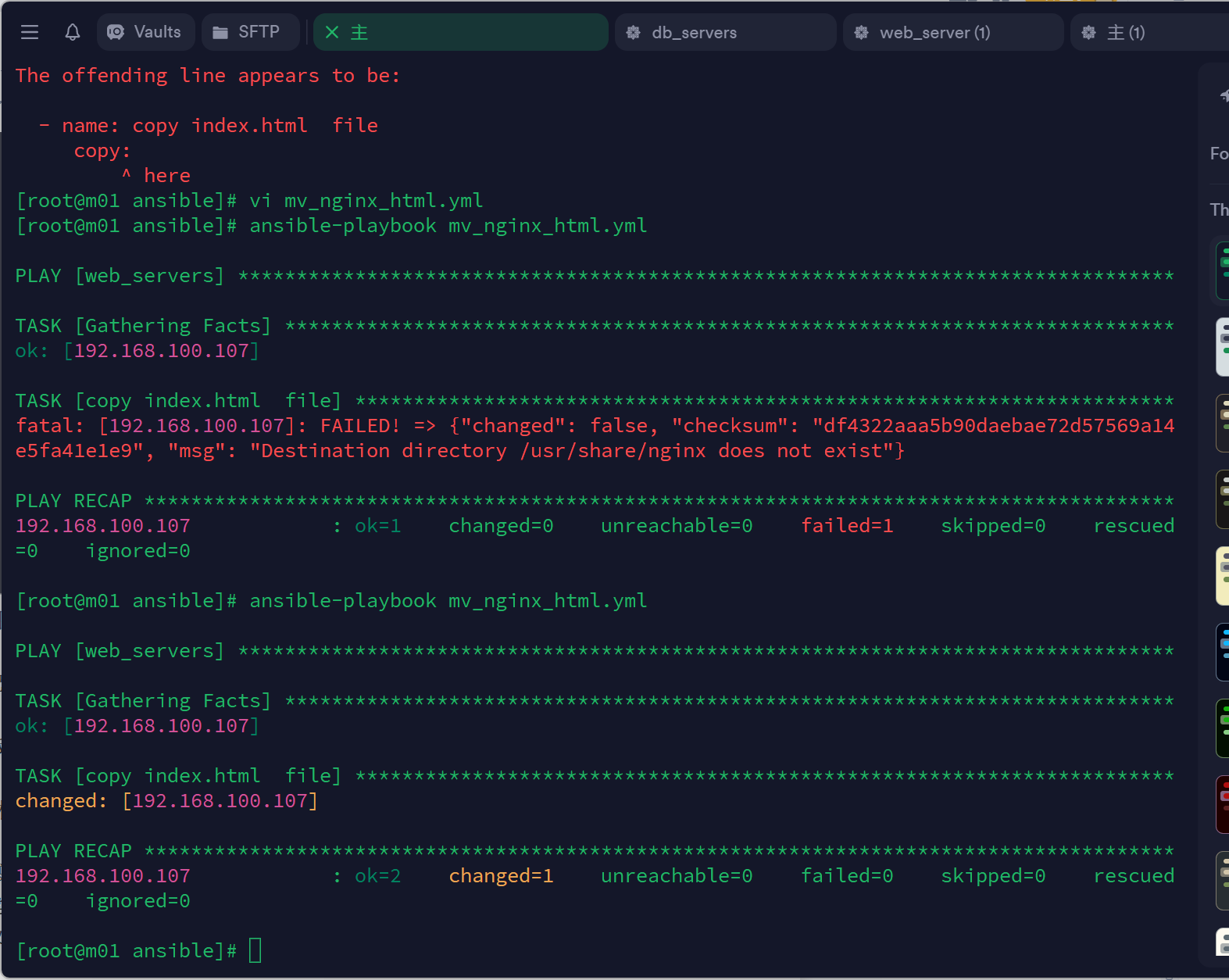Click 'The offending line appears to be:' text
Viewport: 1229px width, 980px height.
(x=208, y=76)
